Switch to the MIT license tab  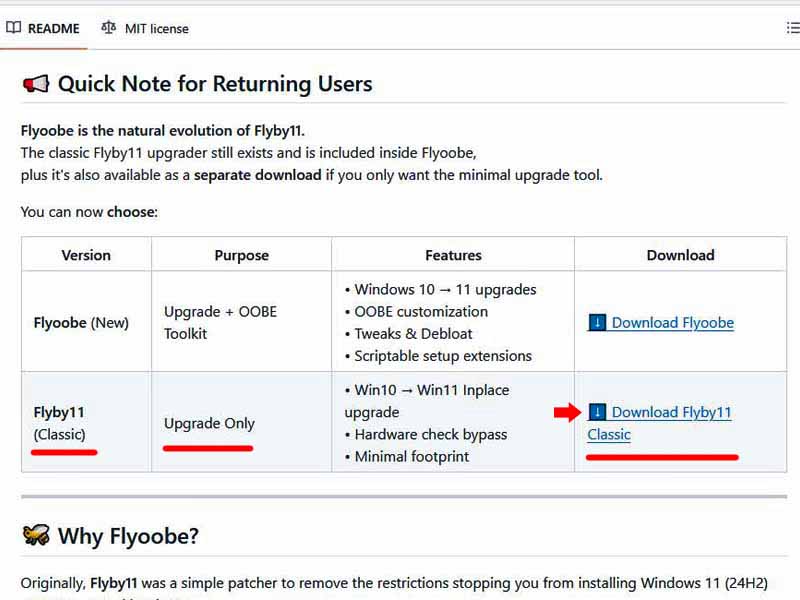[156, 28]
